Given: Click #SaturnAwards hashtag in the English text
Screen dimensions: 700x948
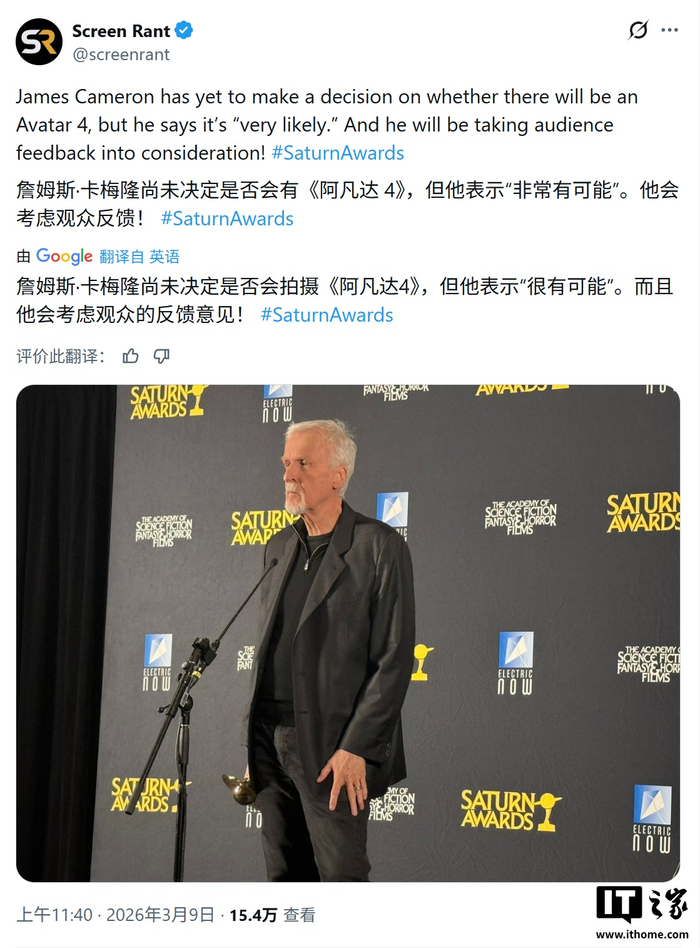Looking at the screenshot, I should pyautogui.click(x=338, y=153).
